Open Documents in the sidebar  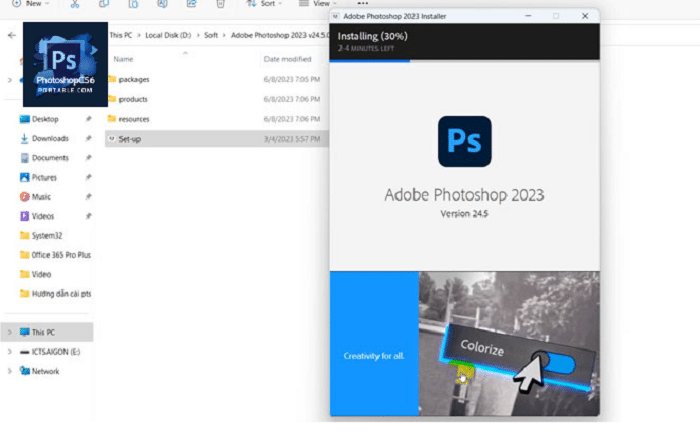click(50, 158)
